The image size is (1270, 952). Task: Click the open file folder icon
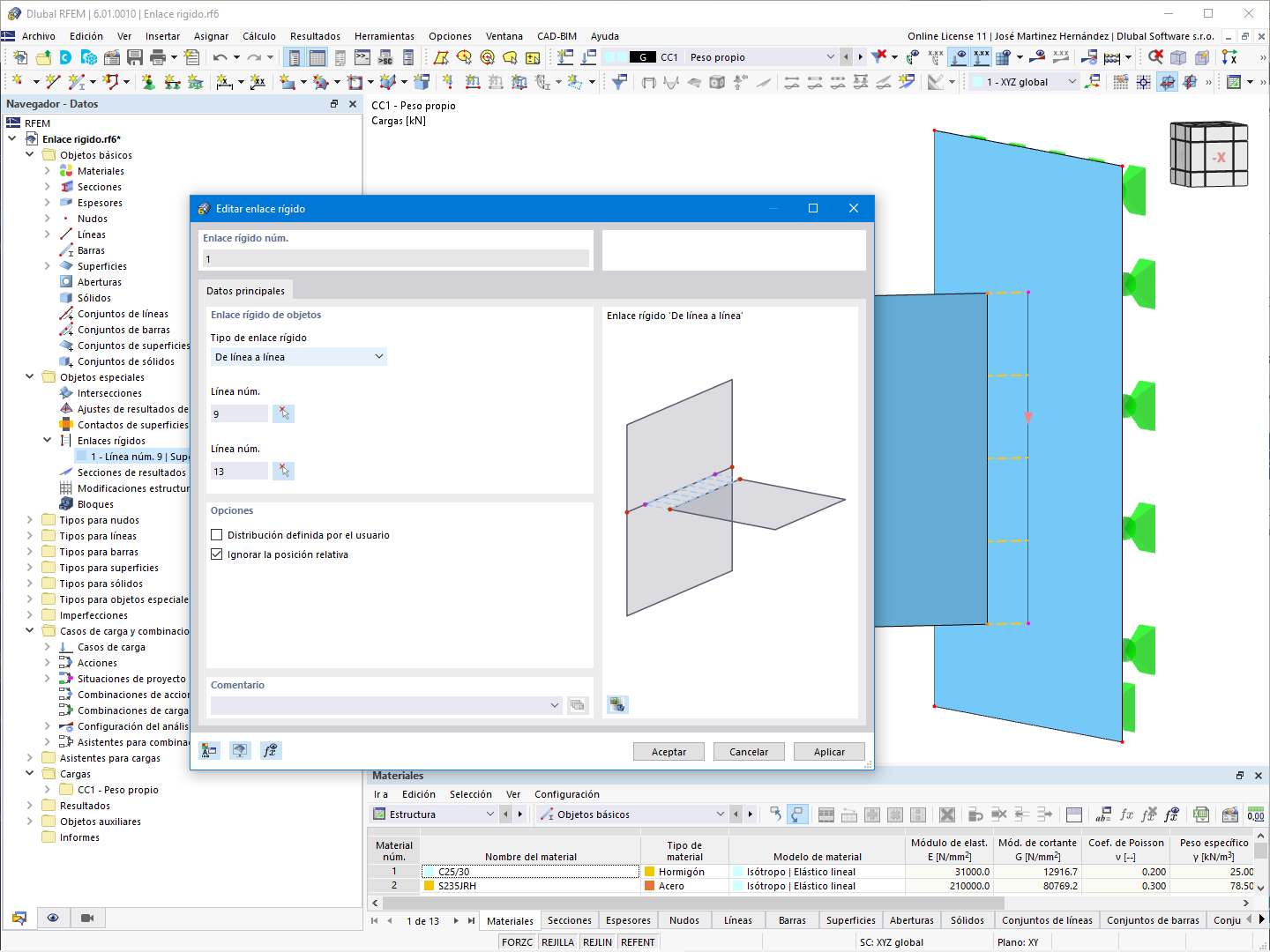pos(43,57)
